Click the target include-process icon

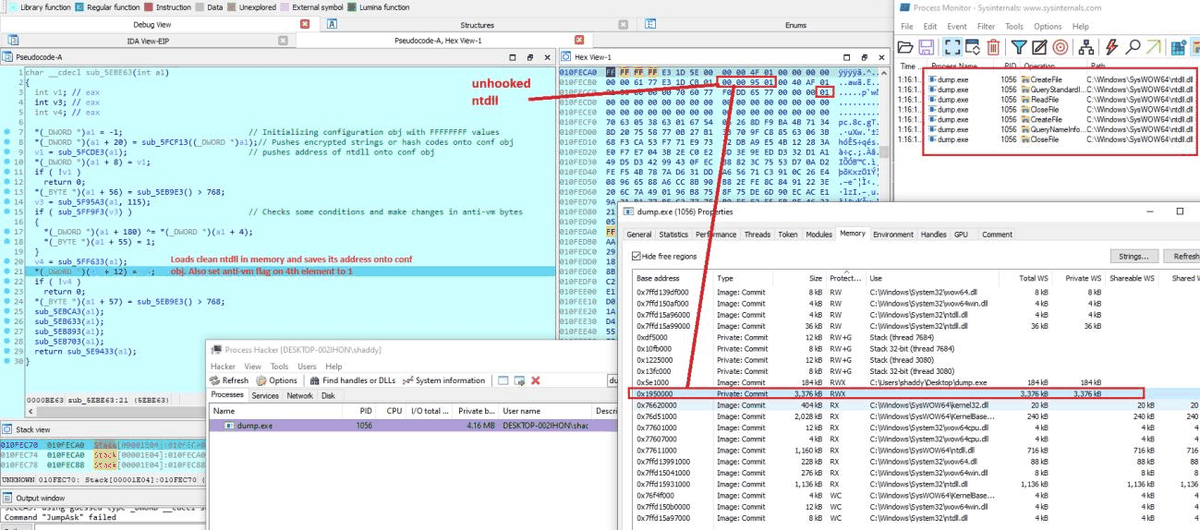(1060, 47)
